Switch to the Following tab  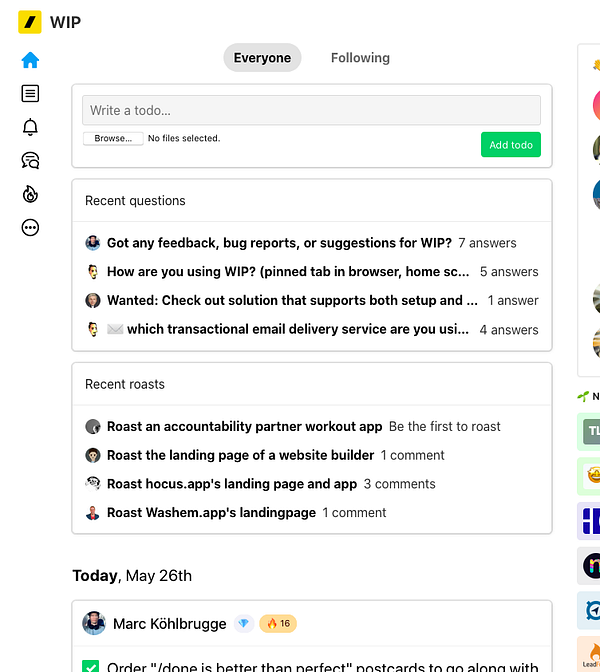pyautogui.click(x=360, y=57)
